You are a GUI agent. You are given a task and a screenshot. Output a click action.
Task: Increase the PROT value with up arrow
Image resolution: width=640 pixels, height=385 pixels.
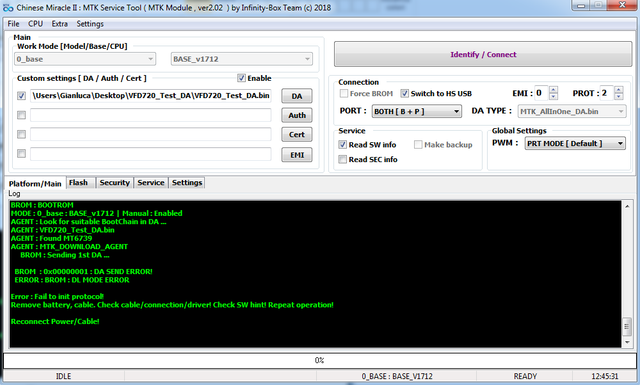[618, 90]
